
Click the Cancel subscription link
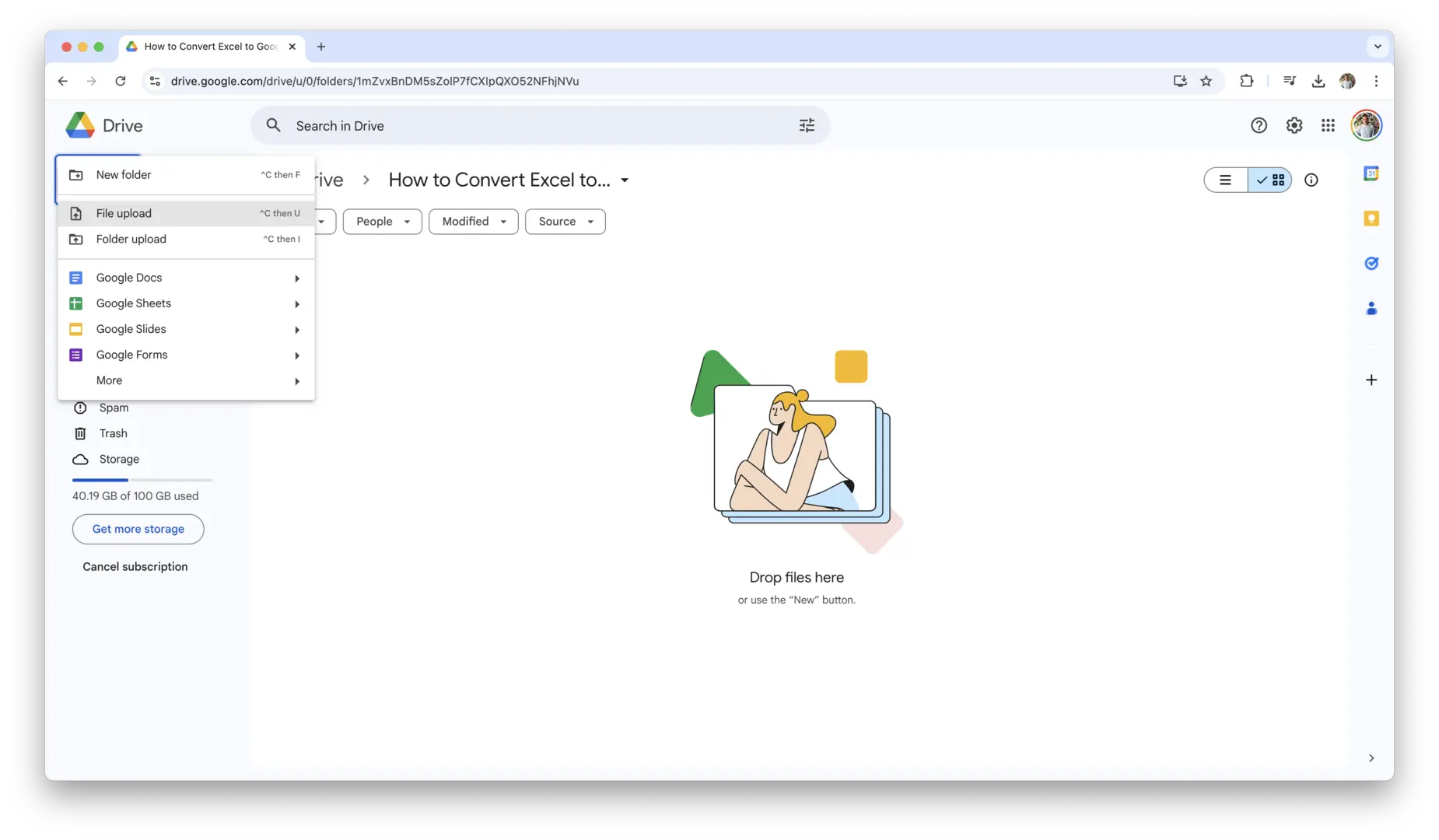coord(135,567)
